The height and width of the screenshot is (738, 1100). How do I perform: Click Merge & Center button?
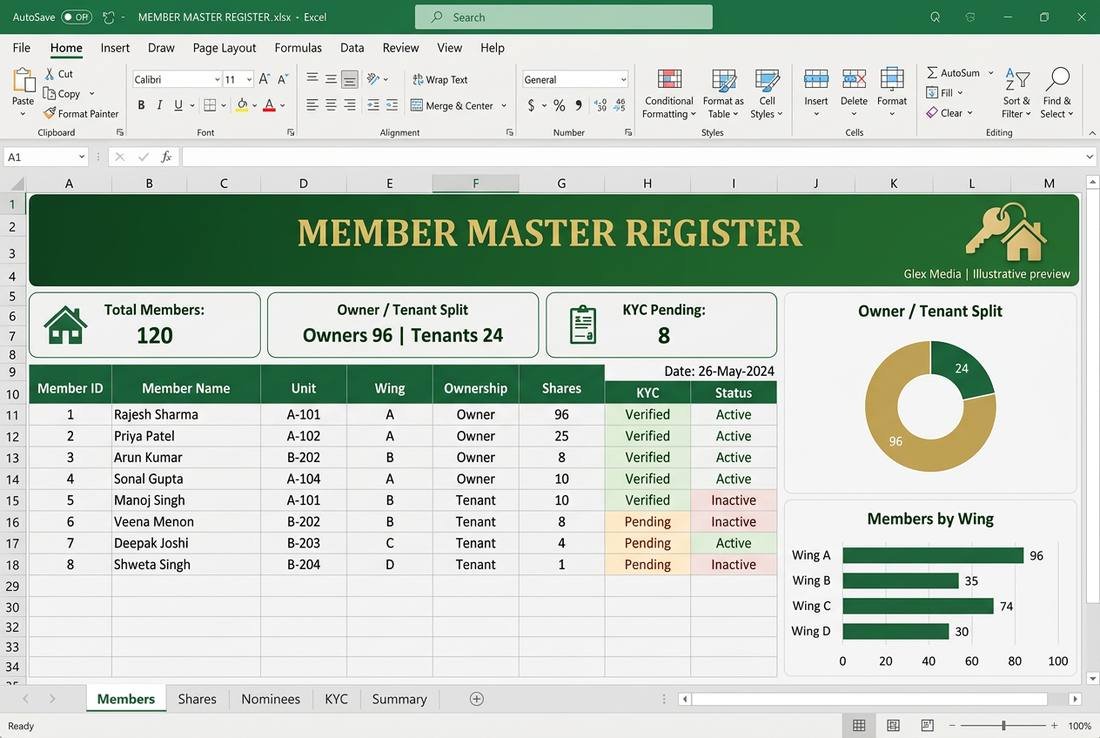(x=452, y=105)
